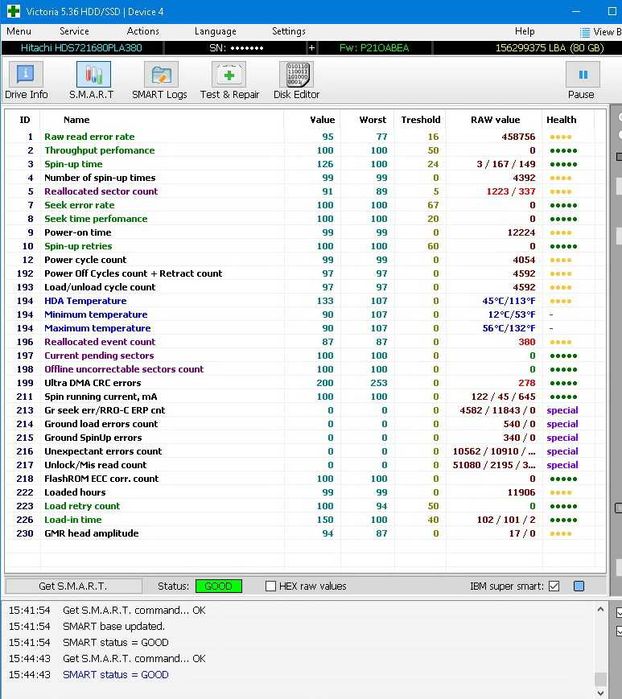622x699 pixels.
Task: Select the Power-on time attribute
Action: tap(305, 232)
